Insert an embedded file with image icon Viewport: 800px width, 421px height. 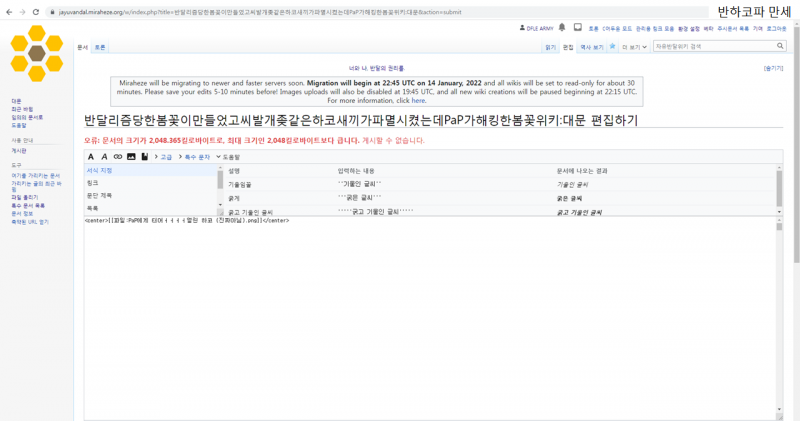coord(131,157)
